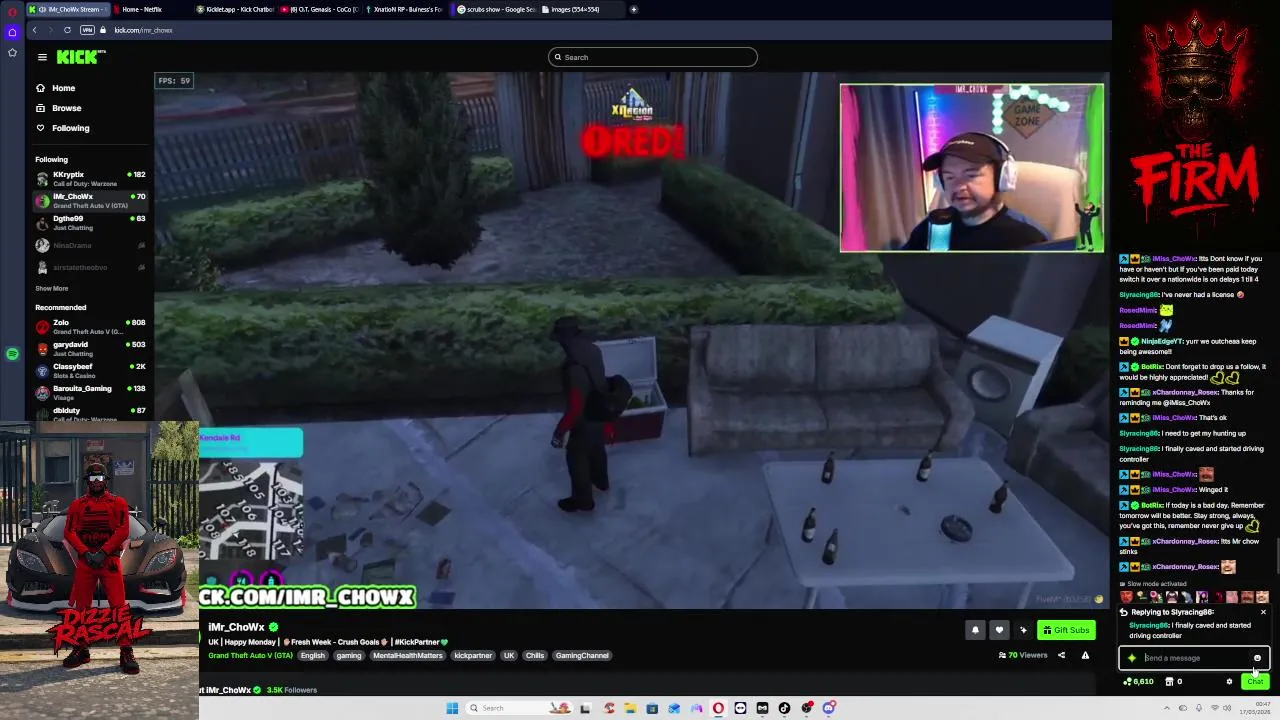The height and width of the screenshot is (720, 1280).
Task: Open Discord from taskbar
Action: pyautogui.click(x=829, y=708)
